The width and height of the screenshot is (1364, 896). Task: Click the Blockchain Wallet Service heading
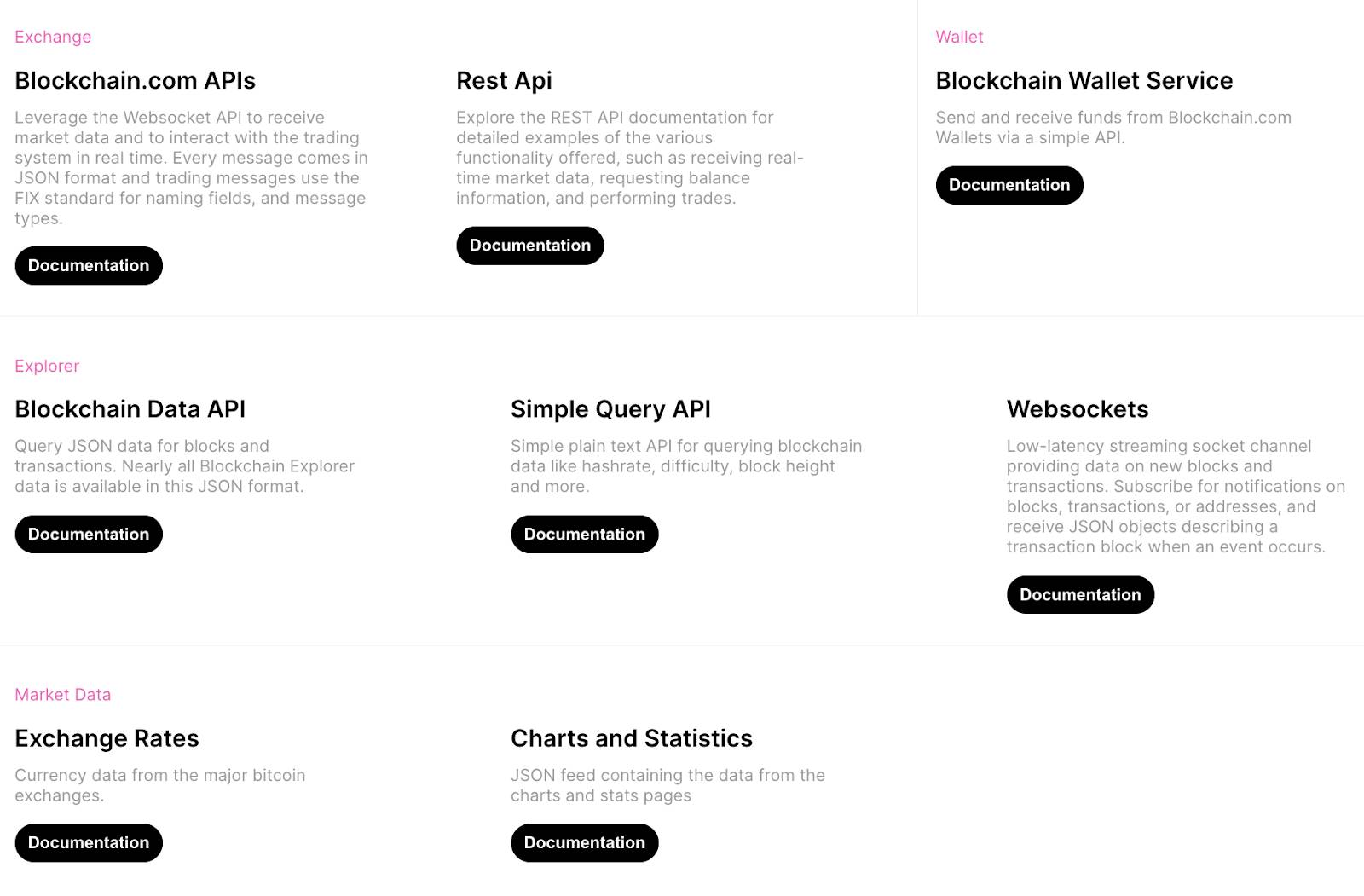(x=1084, y=80)
